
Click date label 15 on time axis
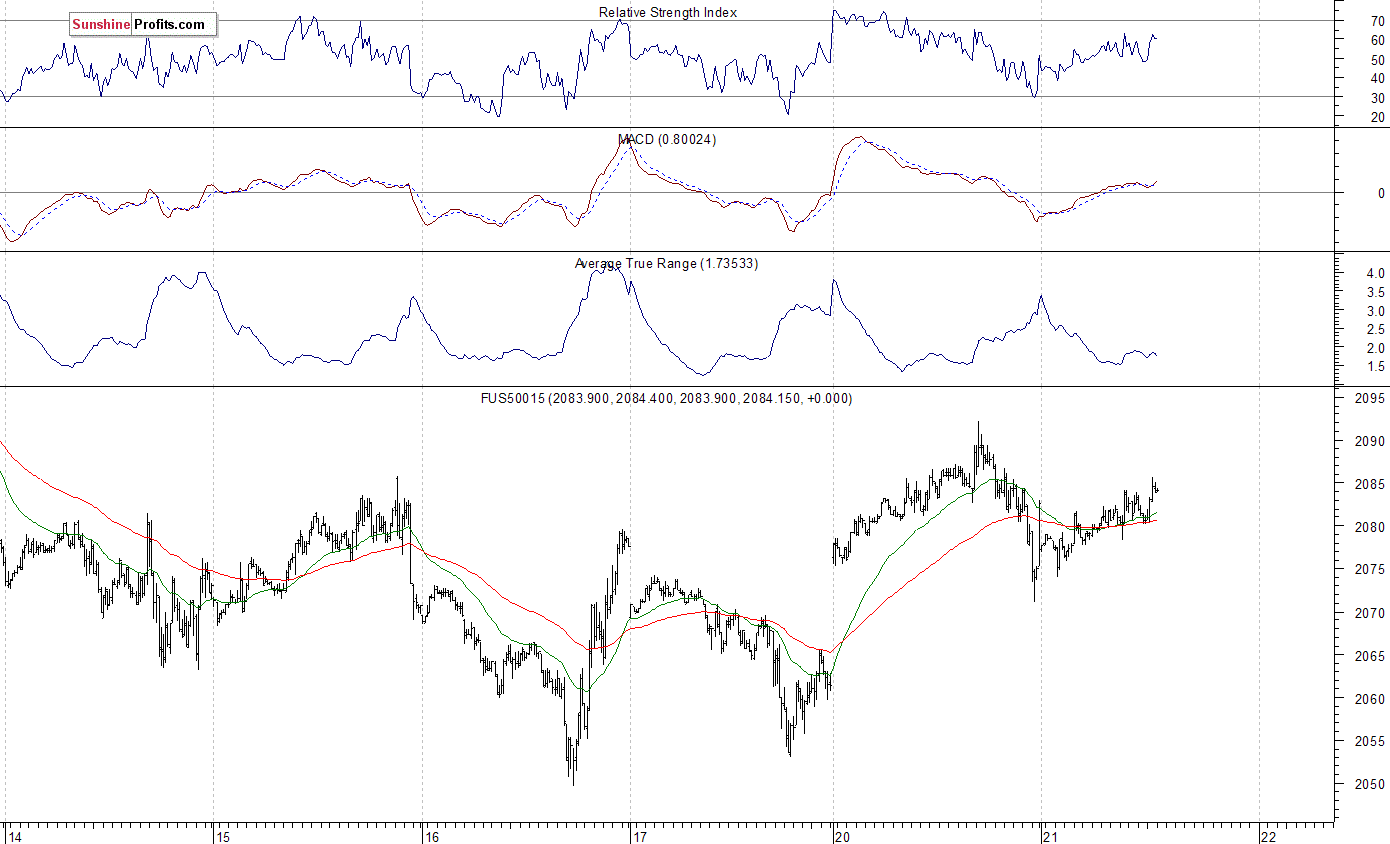(224, 837)
